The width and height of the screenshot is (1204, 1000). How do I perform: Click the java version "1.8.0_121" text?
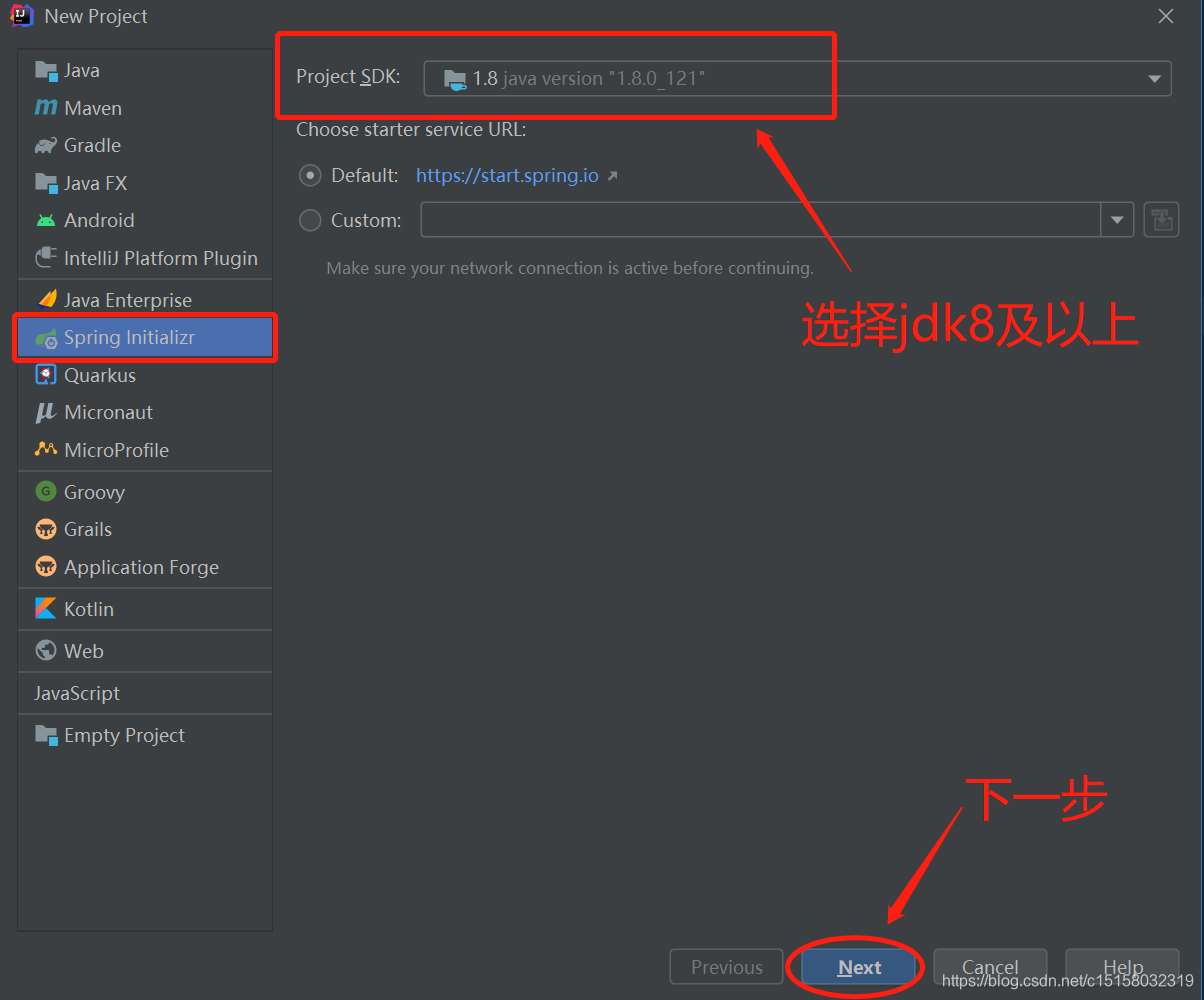(x=604, y=78)
